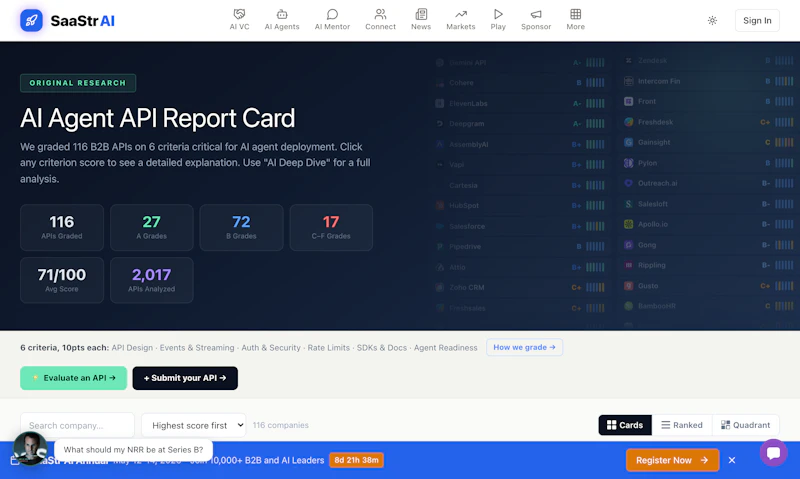The image size is (800, 479).
Task: Select the 72 B Grades stat card
Action: 241,228
